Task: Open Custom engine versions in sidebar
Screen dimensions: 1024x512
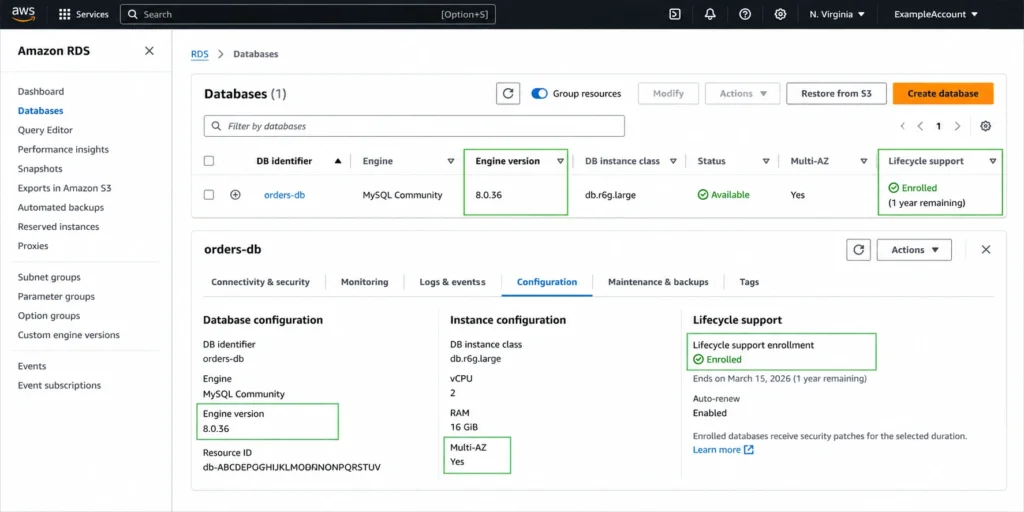Action: pos(69,335)
